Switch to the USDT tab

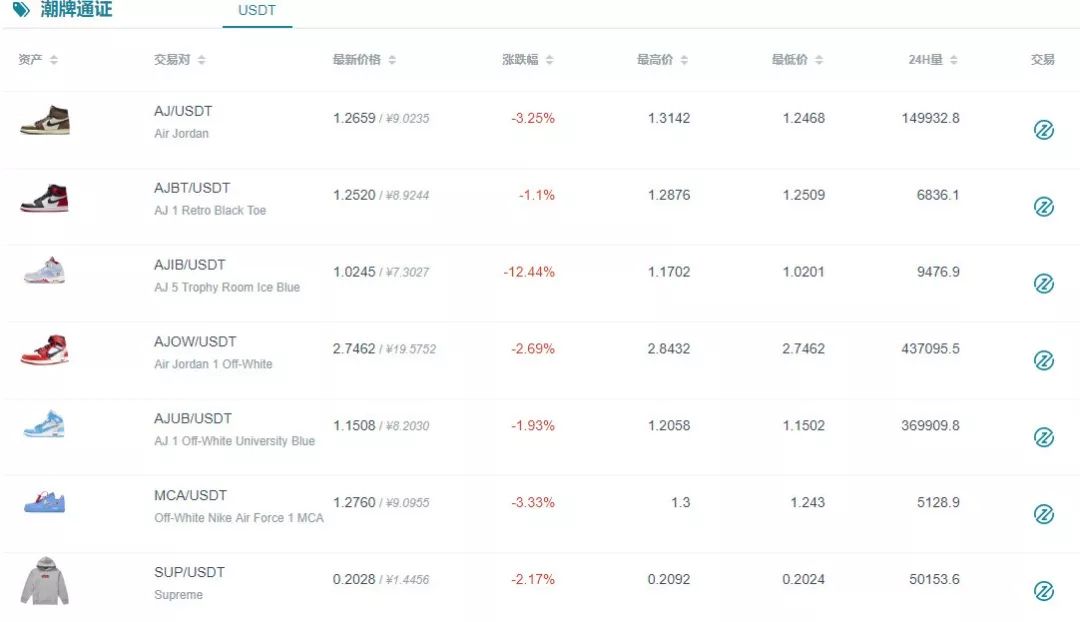257,11
